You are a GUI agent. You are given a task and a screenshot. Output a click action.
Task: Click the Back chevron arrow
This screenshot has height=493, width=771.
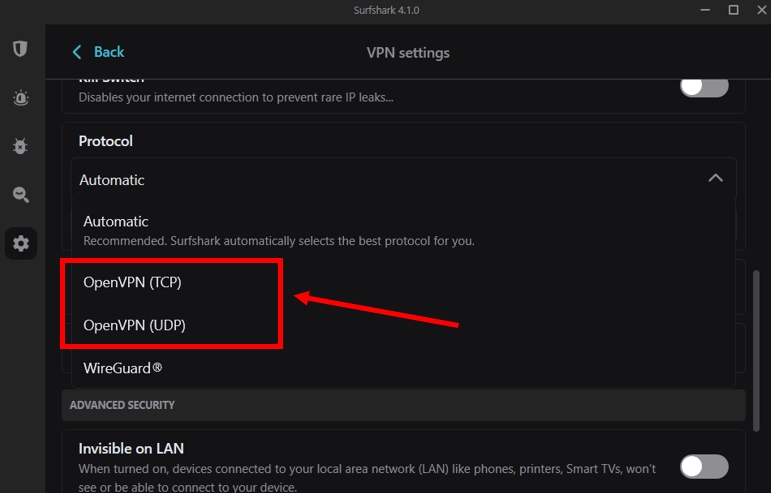point(77,52)
